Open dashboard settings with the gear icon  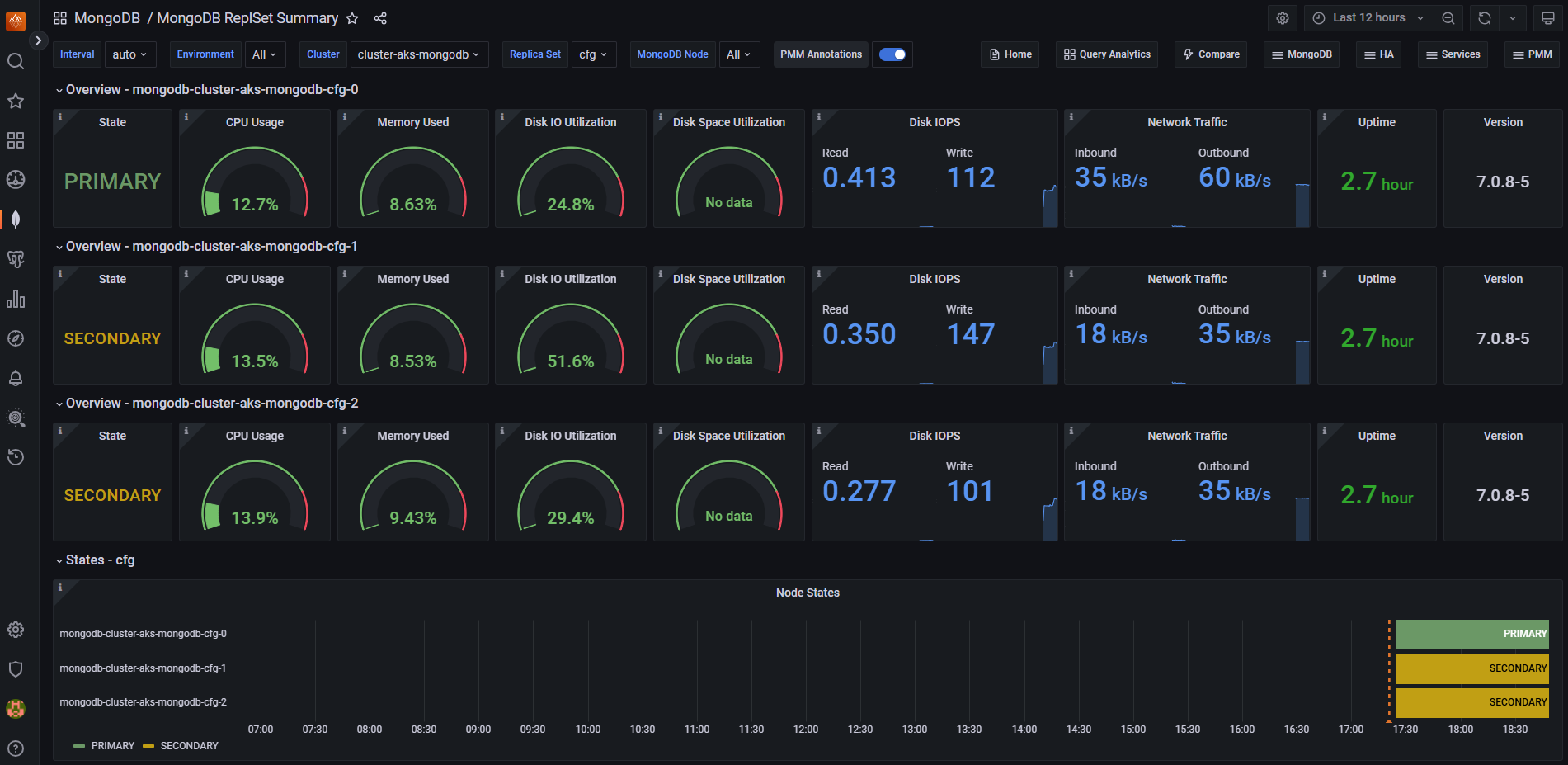point(1282,17)
